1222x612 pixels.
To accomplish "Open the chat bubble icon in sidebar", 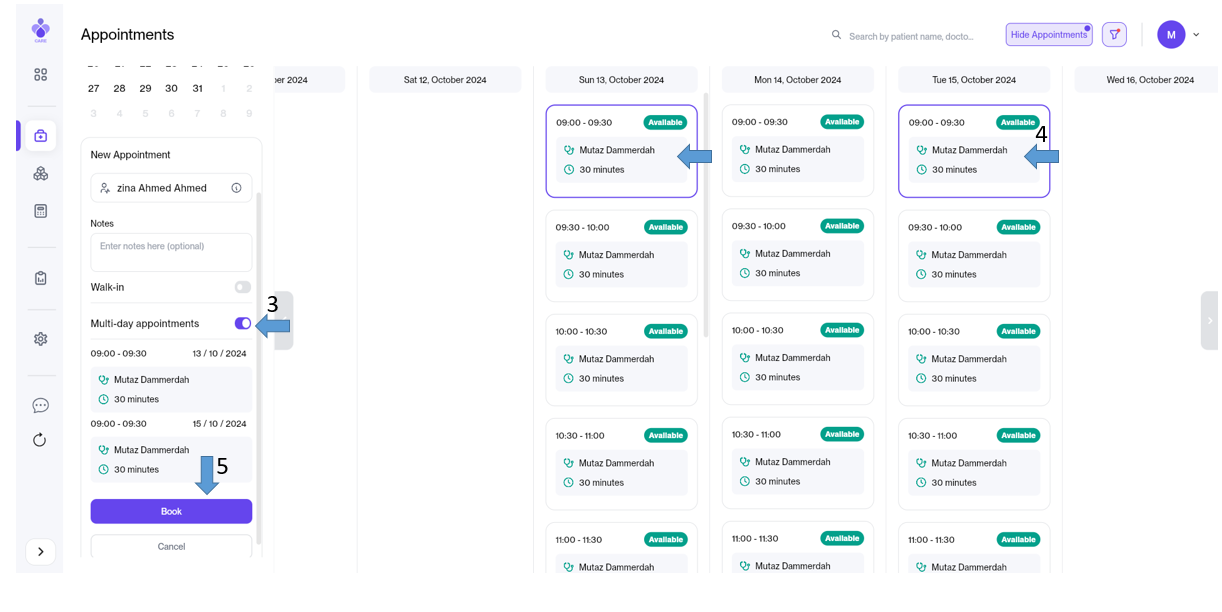I will point(40,405).
